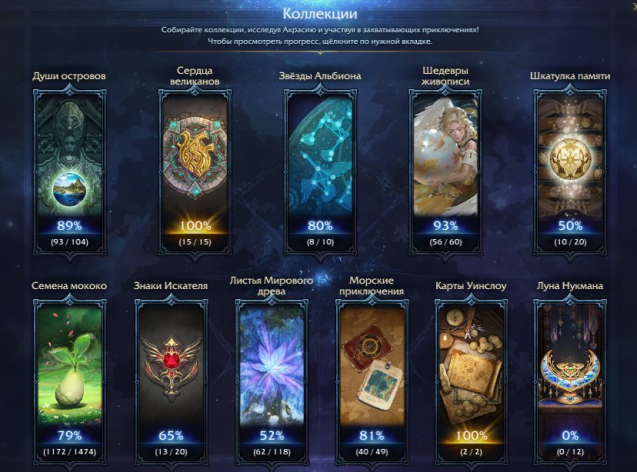Select the Морские приключения map card
Screen dimensions: 637x472
(x=372, y=381)
